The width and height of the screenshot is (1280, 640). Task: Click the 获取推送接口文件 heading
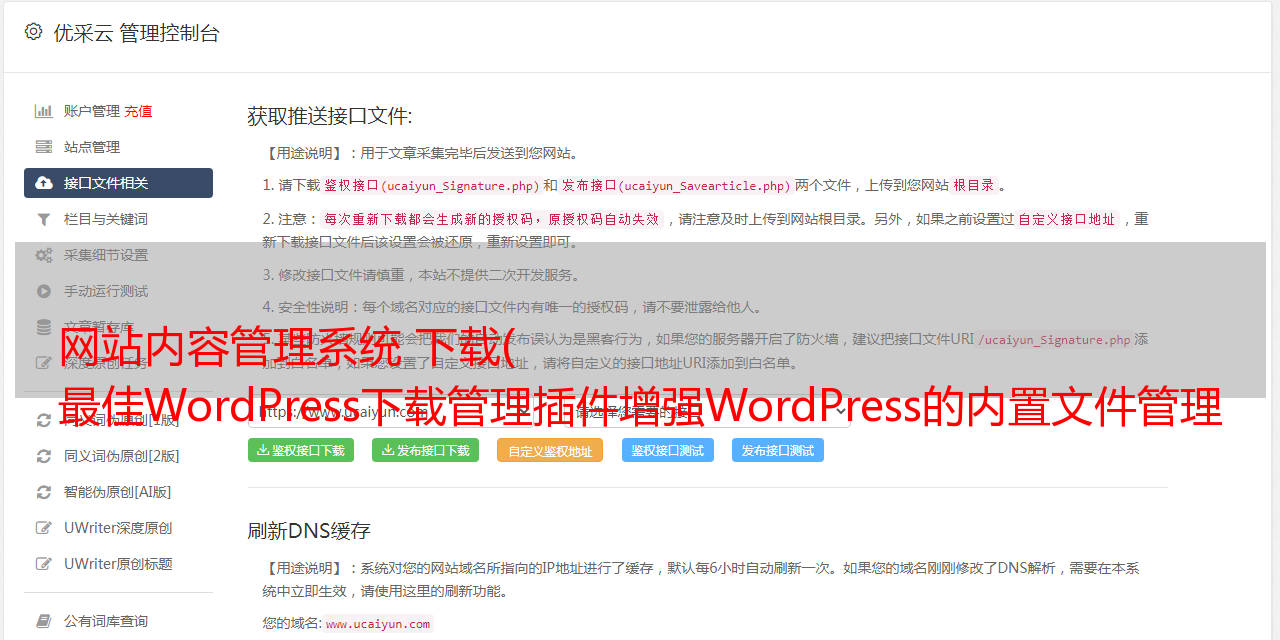click(330, 116)
